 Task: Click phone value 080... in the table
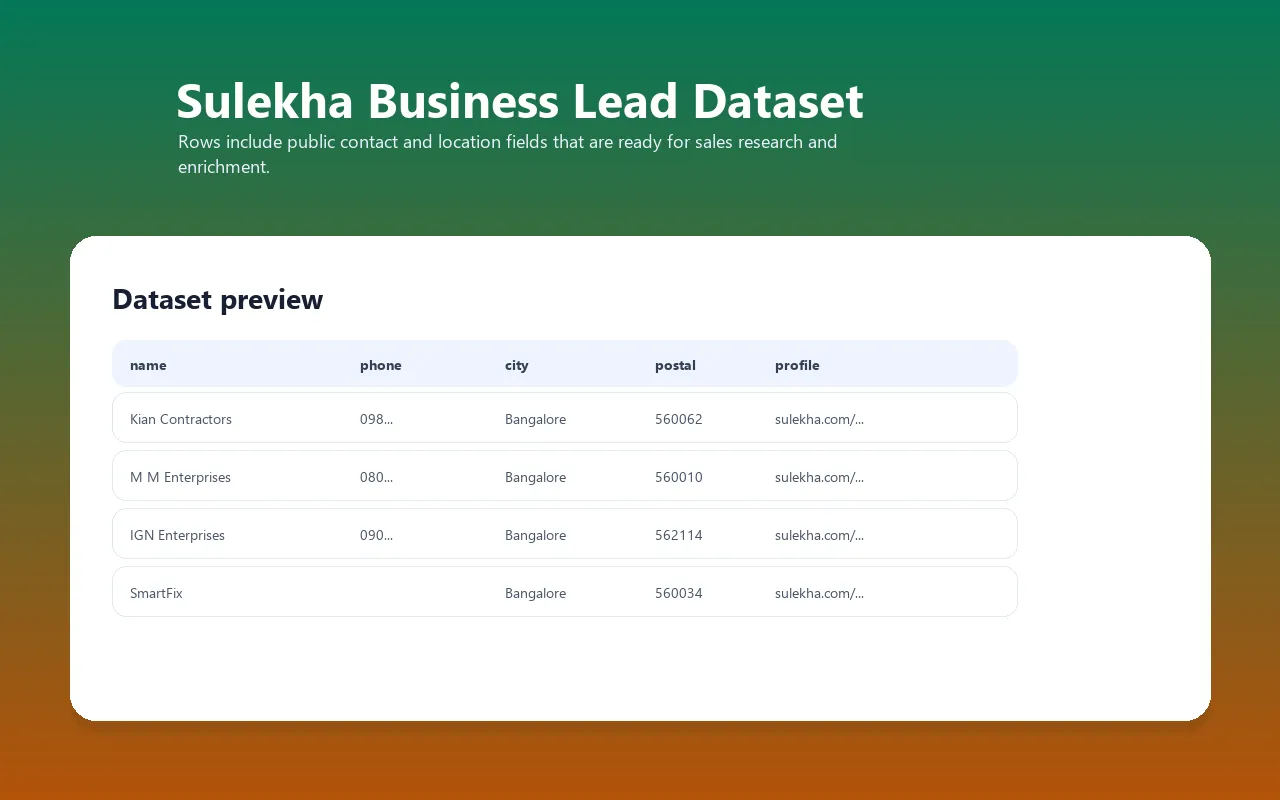pyautogui.click(x=376, y=477)
